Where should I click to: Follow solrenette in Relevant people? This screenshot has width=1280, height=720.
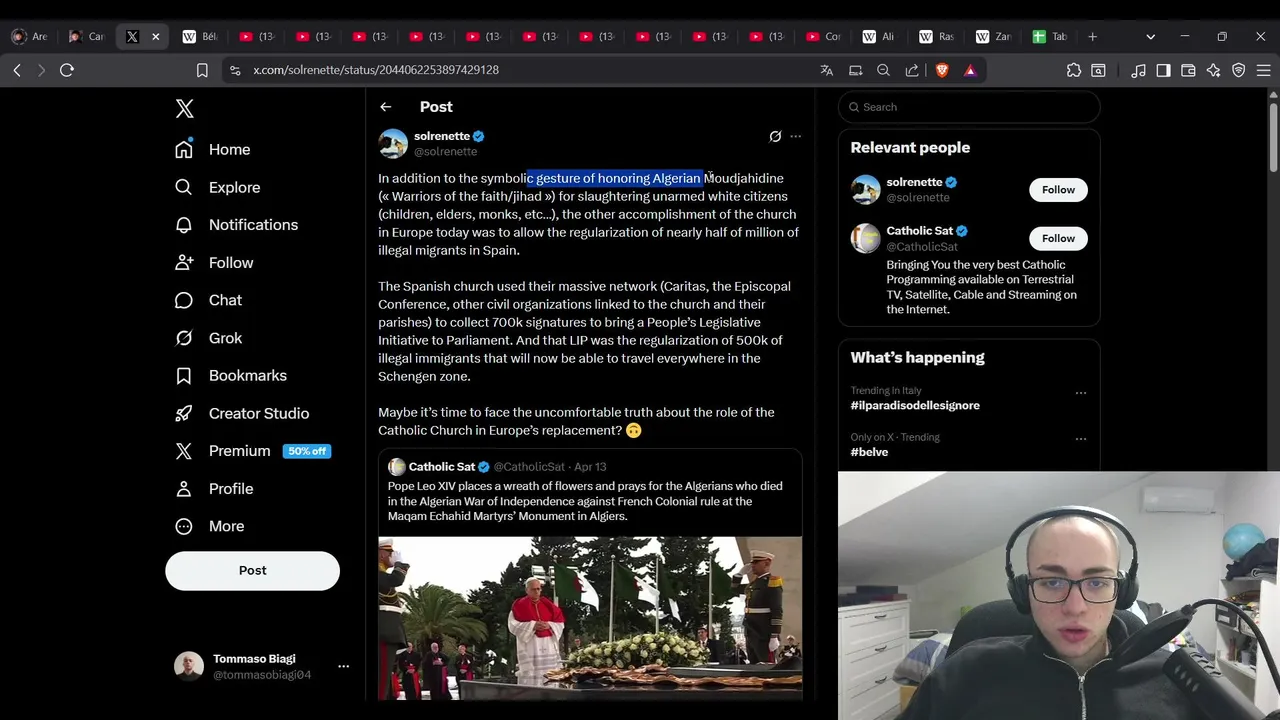point(1058,190)
